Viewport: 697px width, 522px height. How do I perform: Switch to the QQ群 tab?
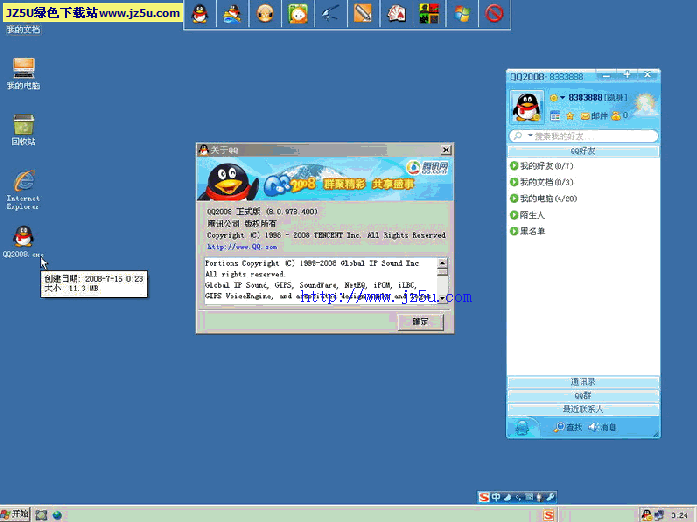pyautogui.click(x=583, y=395)
